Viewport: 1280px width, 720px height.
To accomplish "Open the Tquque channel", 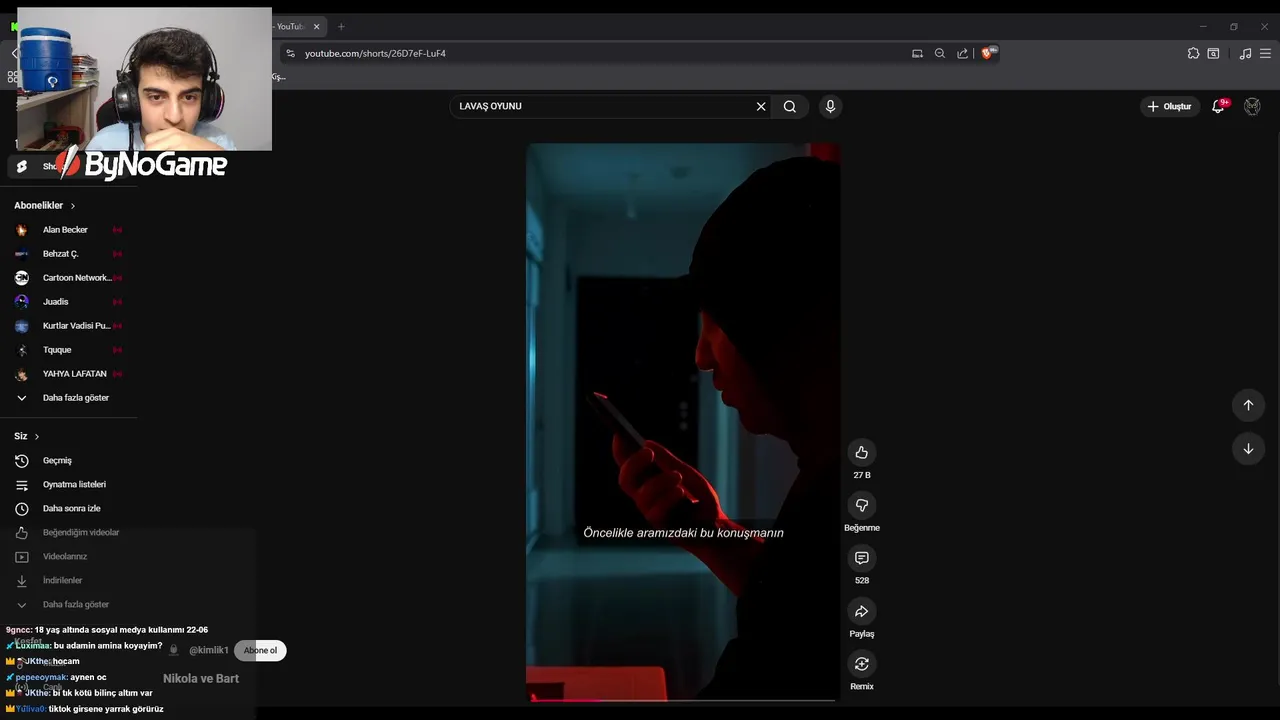I will tap(57, 350).
